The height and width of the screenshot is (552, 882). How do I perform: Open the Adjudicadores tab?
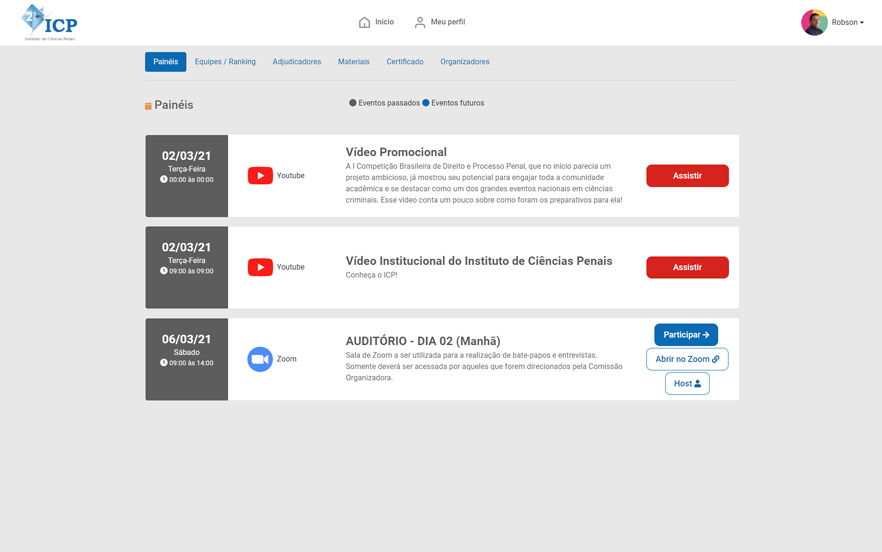(297, 62)
